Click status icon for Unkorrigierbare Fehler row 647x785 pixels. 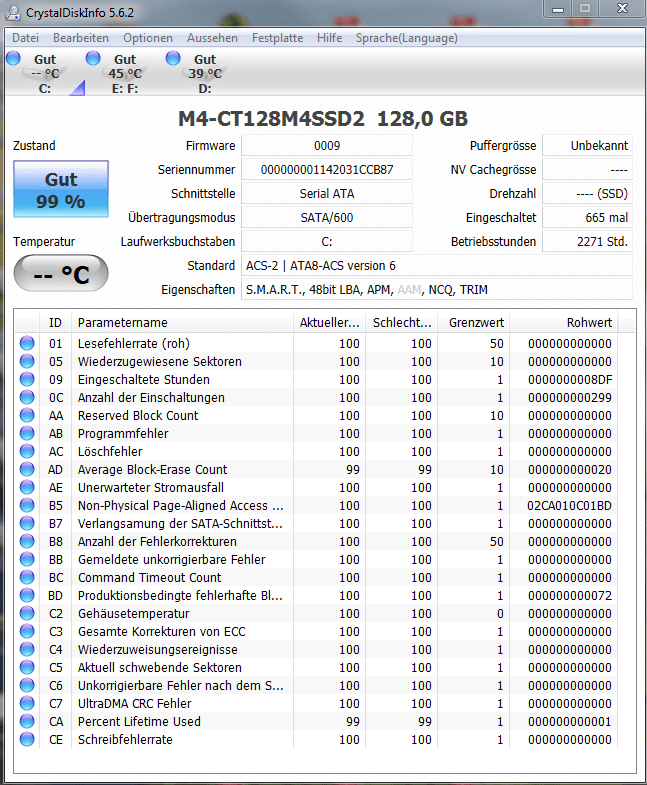[x=27, y=686]
